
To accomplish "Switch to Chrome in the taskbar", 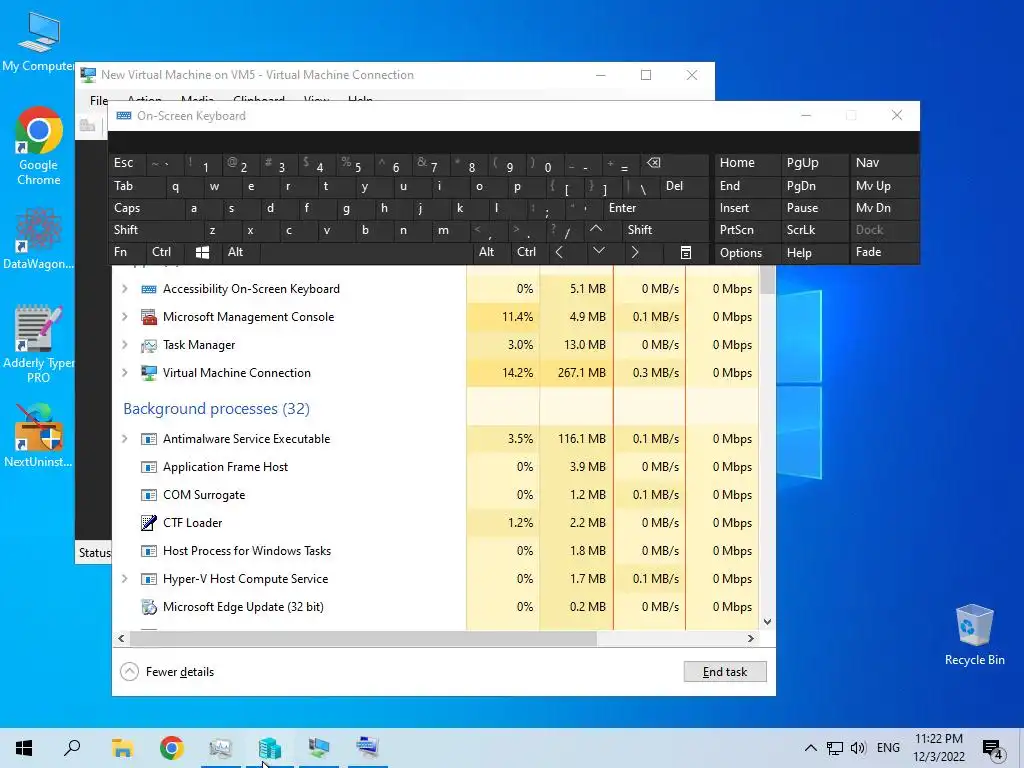I will tap(172, 748).
